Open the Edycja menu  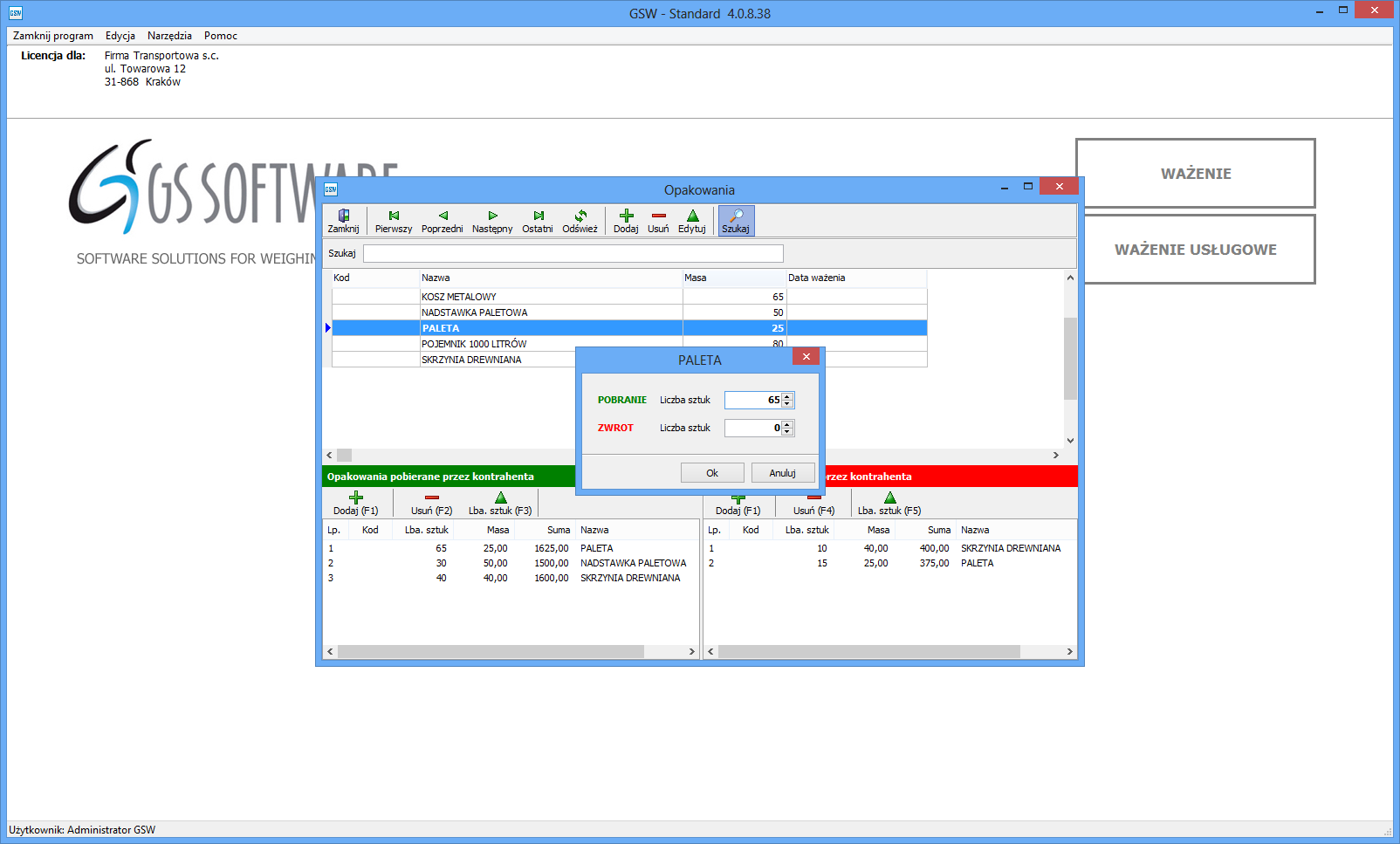[120, 36]
